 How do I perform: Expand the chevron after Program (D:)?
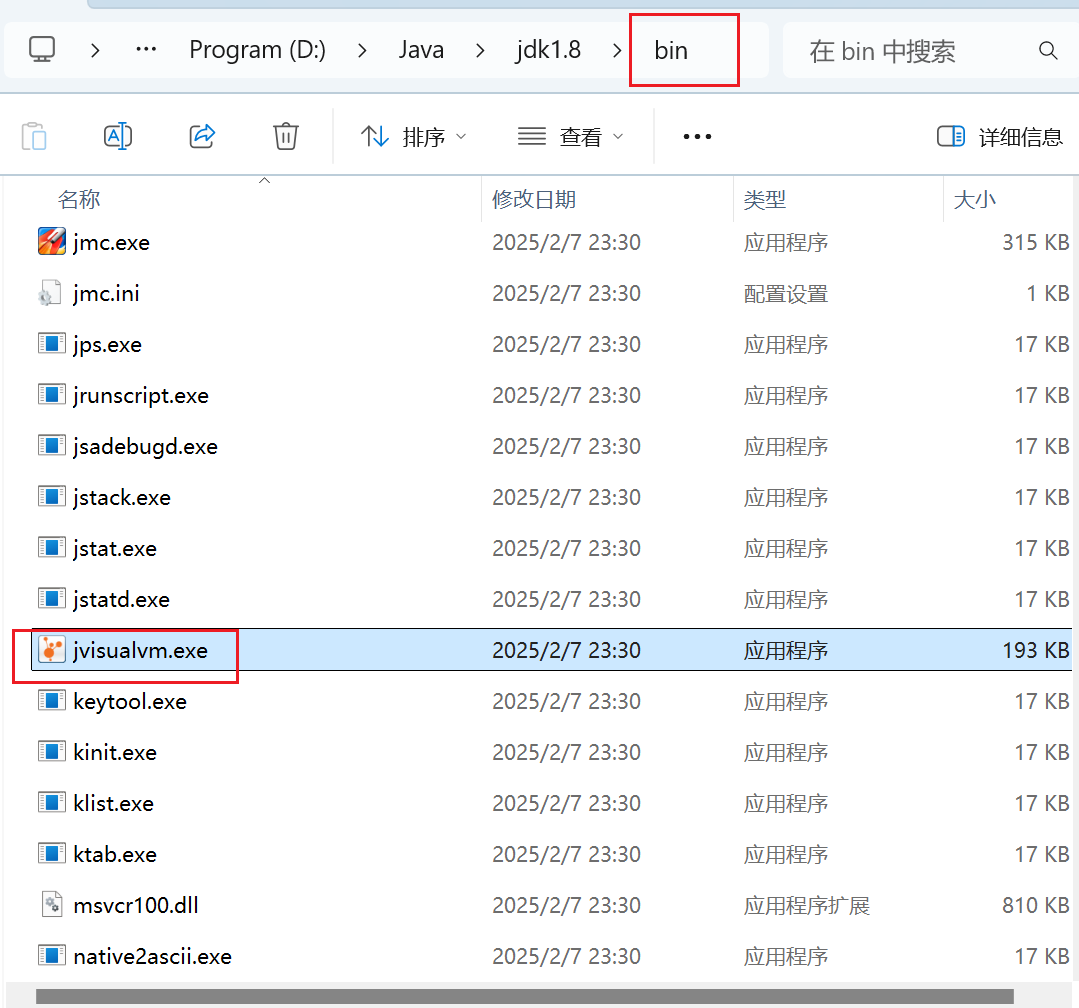click(363, 50)
